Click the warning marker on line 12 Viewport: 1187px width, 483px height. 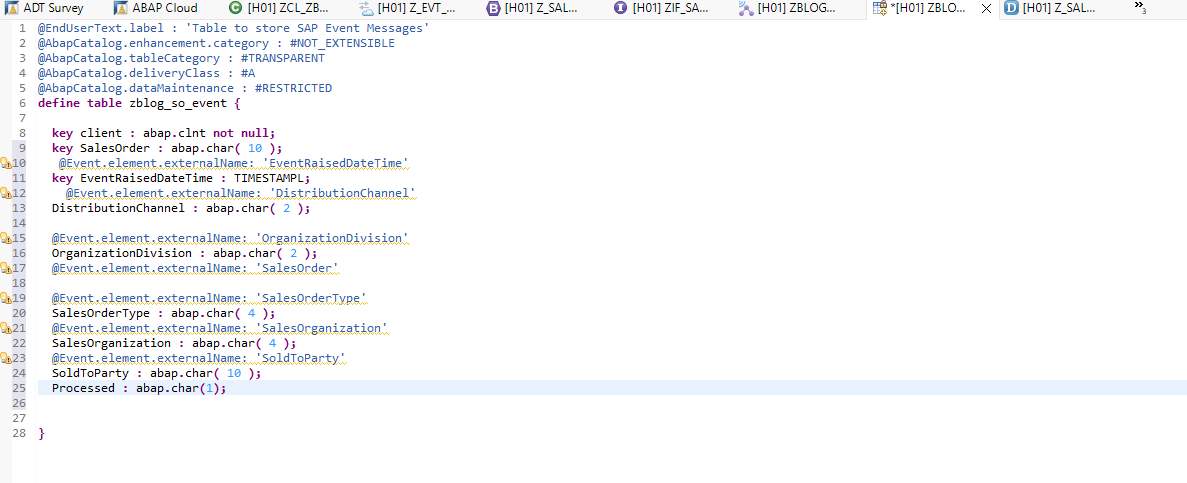coord(5,193)
